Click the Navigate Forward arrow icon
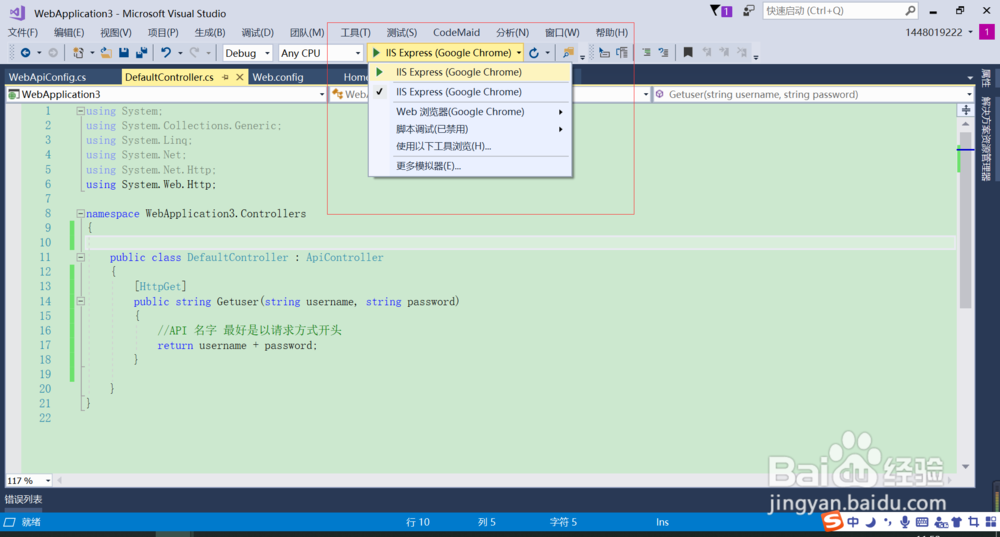1000x537 pixels. (53, 53)
